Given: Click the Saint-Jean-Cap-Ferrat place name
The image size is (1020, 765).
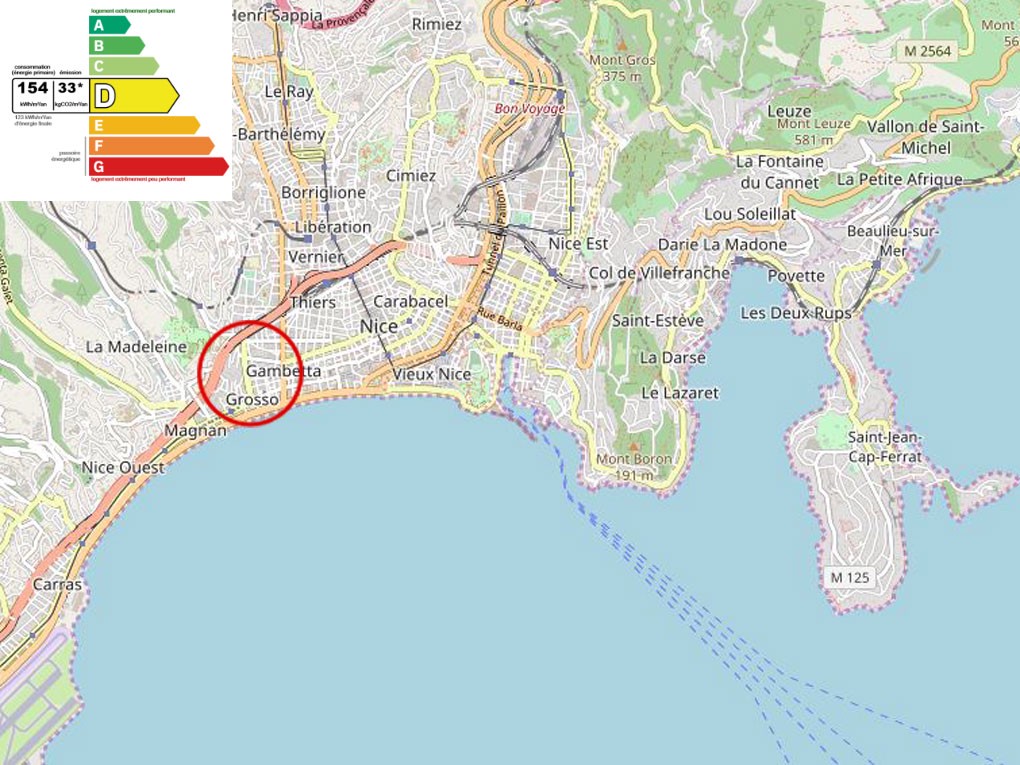Looking at the screenshot, I should click(x=884, y=447).
